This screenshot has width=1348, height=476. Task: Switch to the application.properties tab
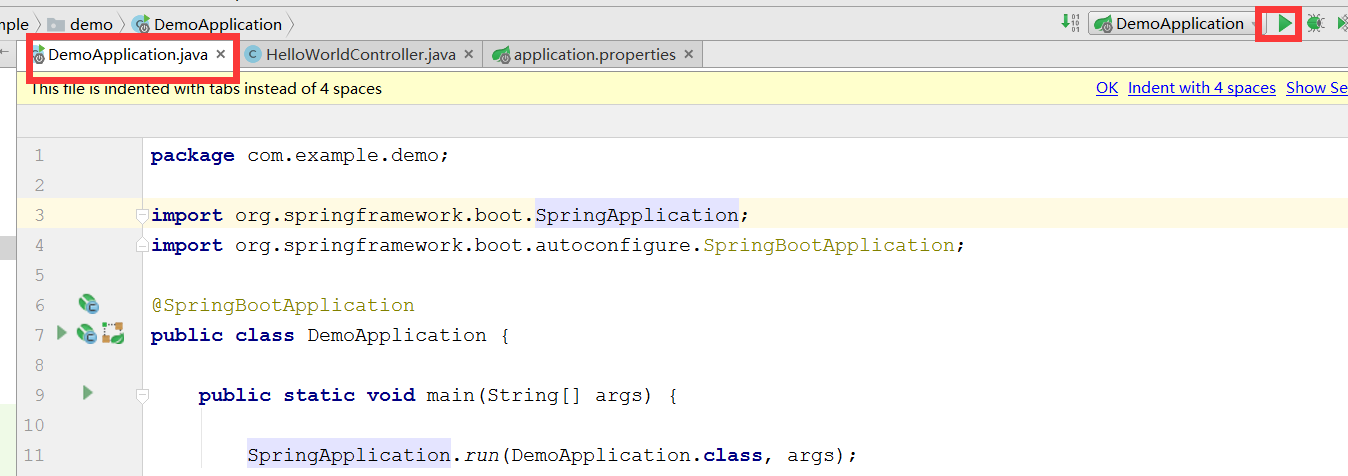point(595,54)
